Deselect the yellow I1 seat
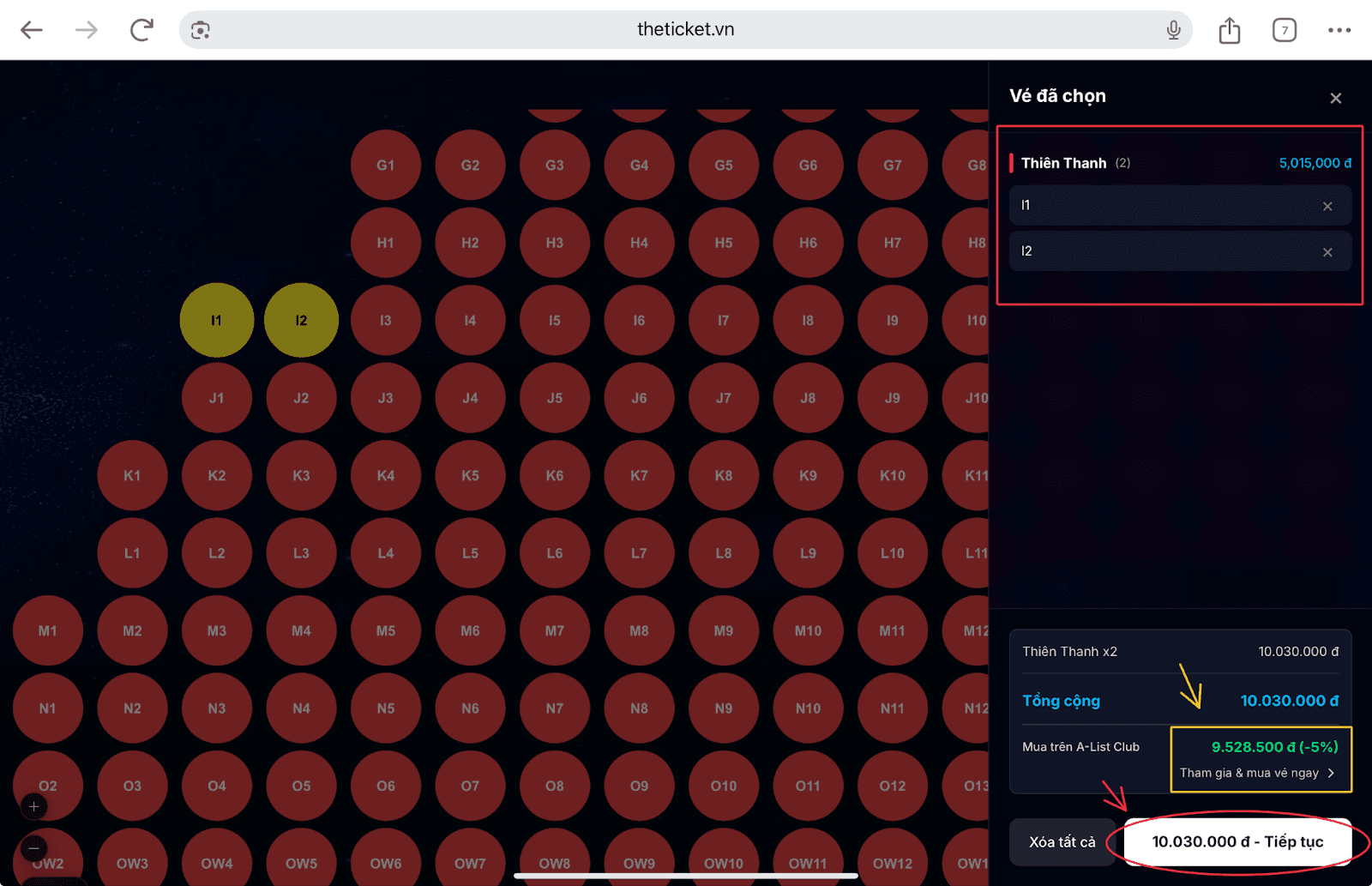The height and width of the screenshot is (886, 1372). click(x=216, y=320)
